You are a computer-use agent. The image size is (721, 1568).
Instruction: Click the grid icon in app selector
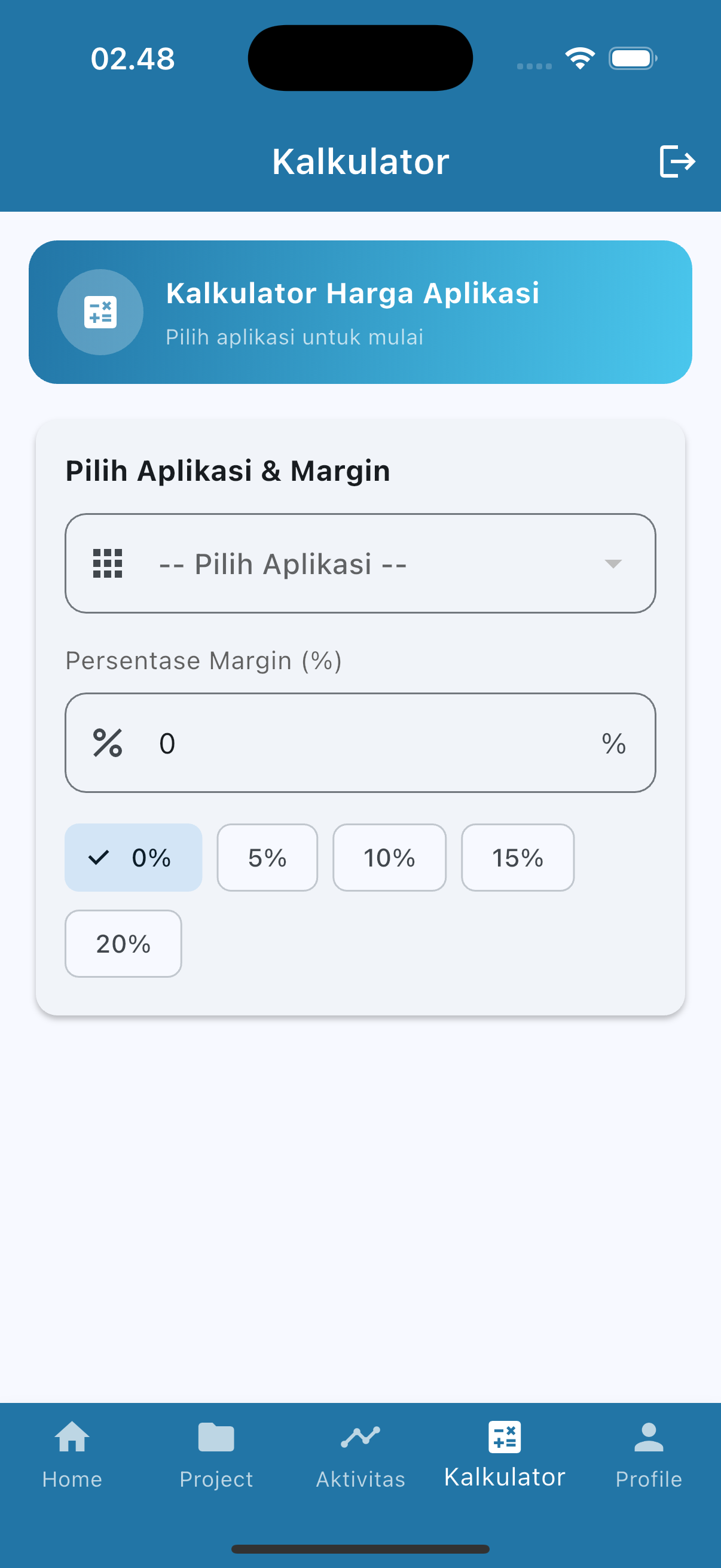point(108,564)
